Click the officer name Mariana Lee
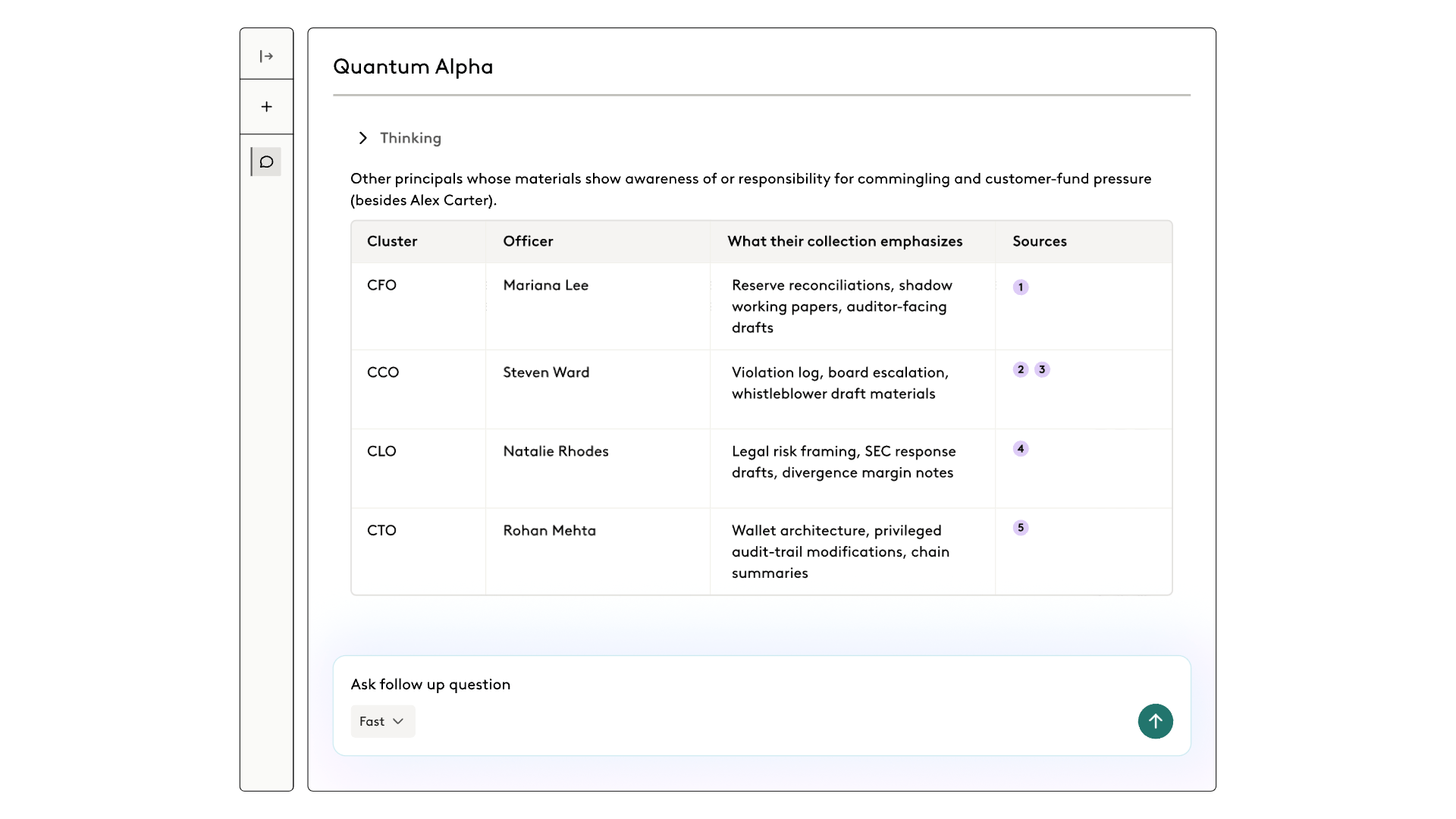The height and width of the screenshot is (819, 1456). coord(546,285)
